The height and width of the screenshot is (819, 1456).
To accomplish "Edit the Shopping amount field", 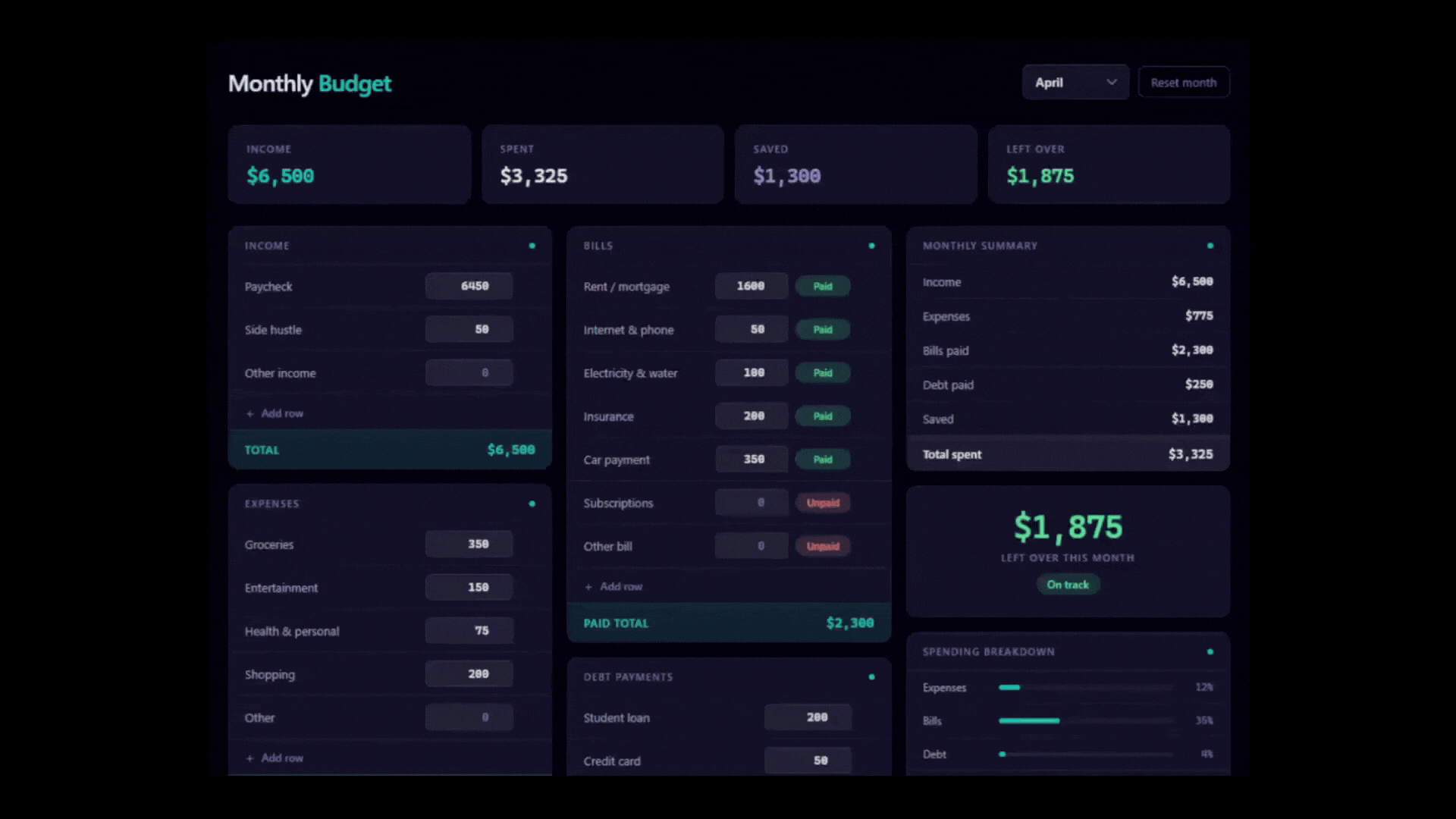I will [x=469, y=673].
